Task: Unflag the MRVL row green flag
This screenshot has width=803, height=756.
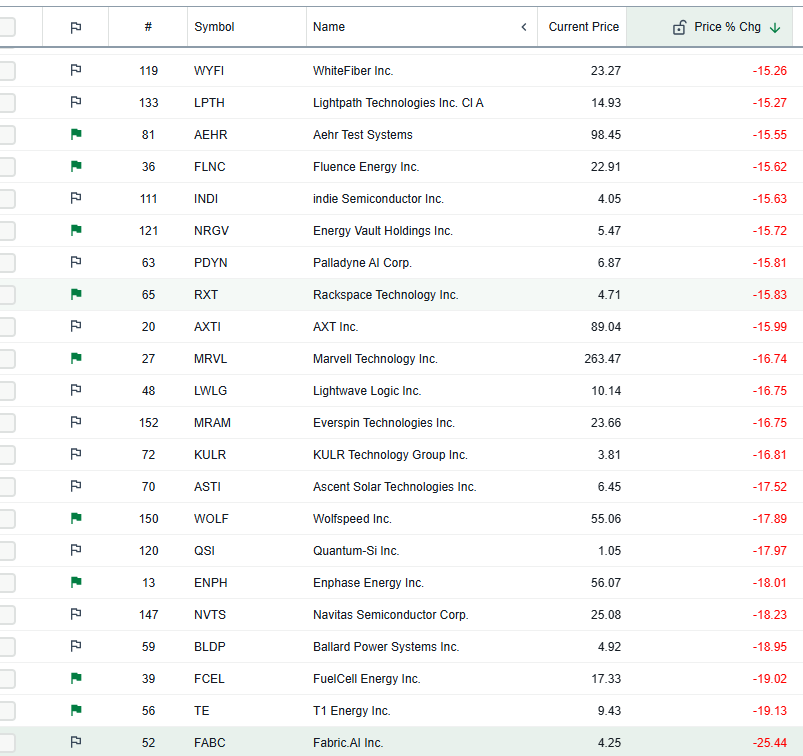Action: tap(76, 358)
